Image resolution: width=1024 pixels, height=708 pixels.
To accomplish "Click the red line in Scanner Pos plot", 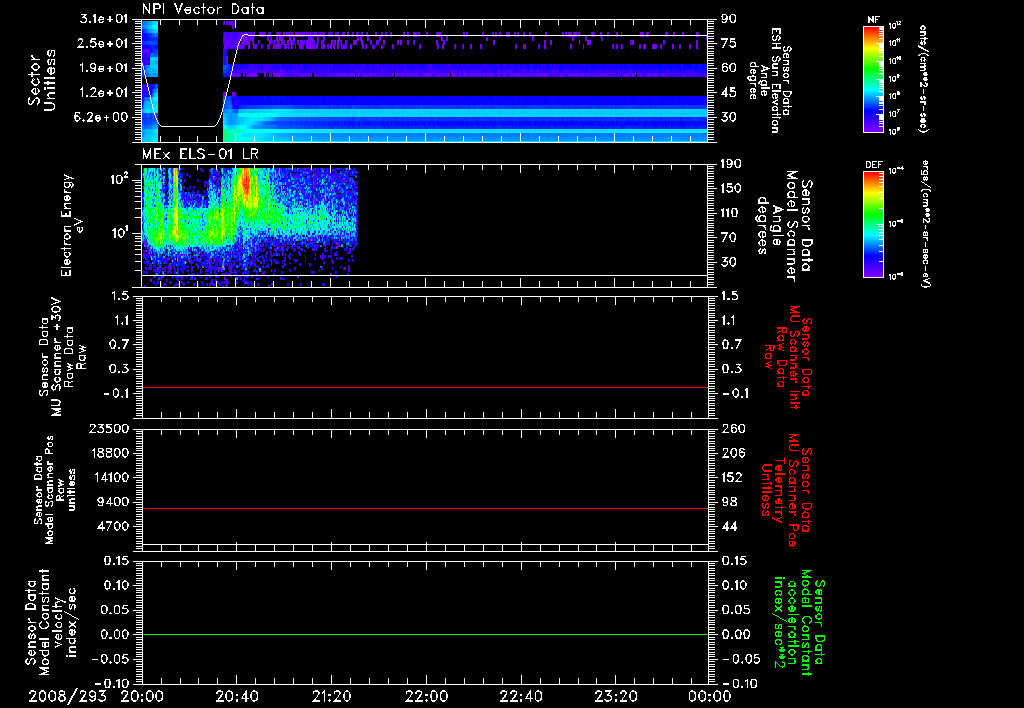I will [x=425, y=508].
